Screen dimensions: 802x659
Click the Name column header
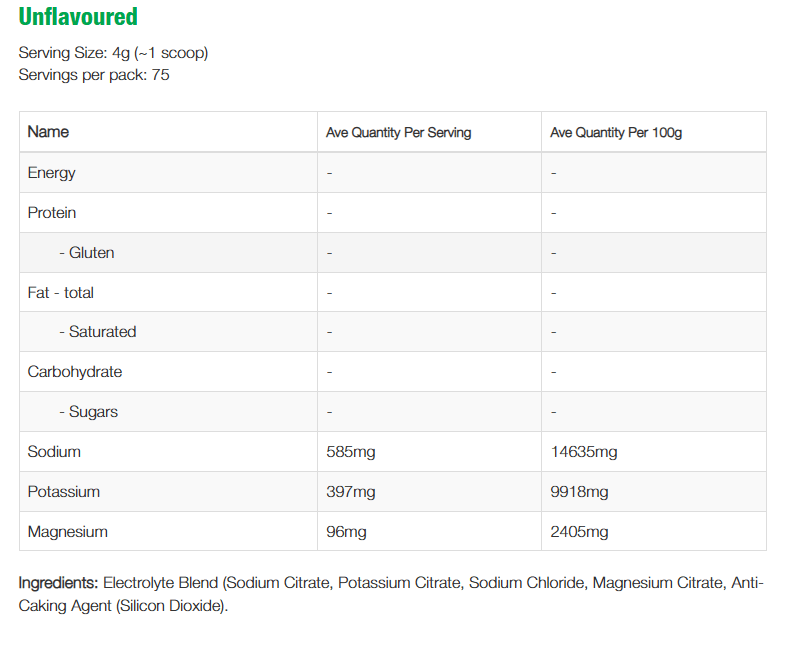(x=48, y=132)
